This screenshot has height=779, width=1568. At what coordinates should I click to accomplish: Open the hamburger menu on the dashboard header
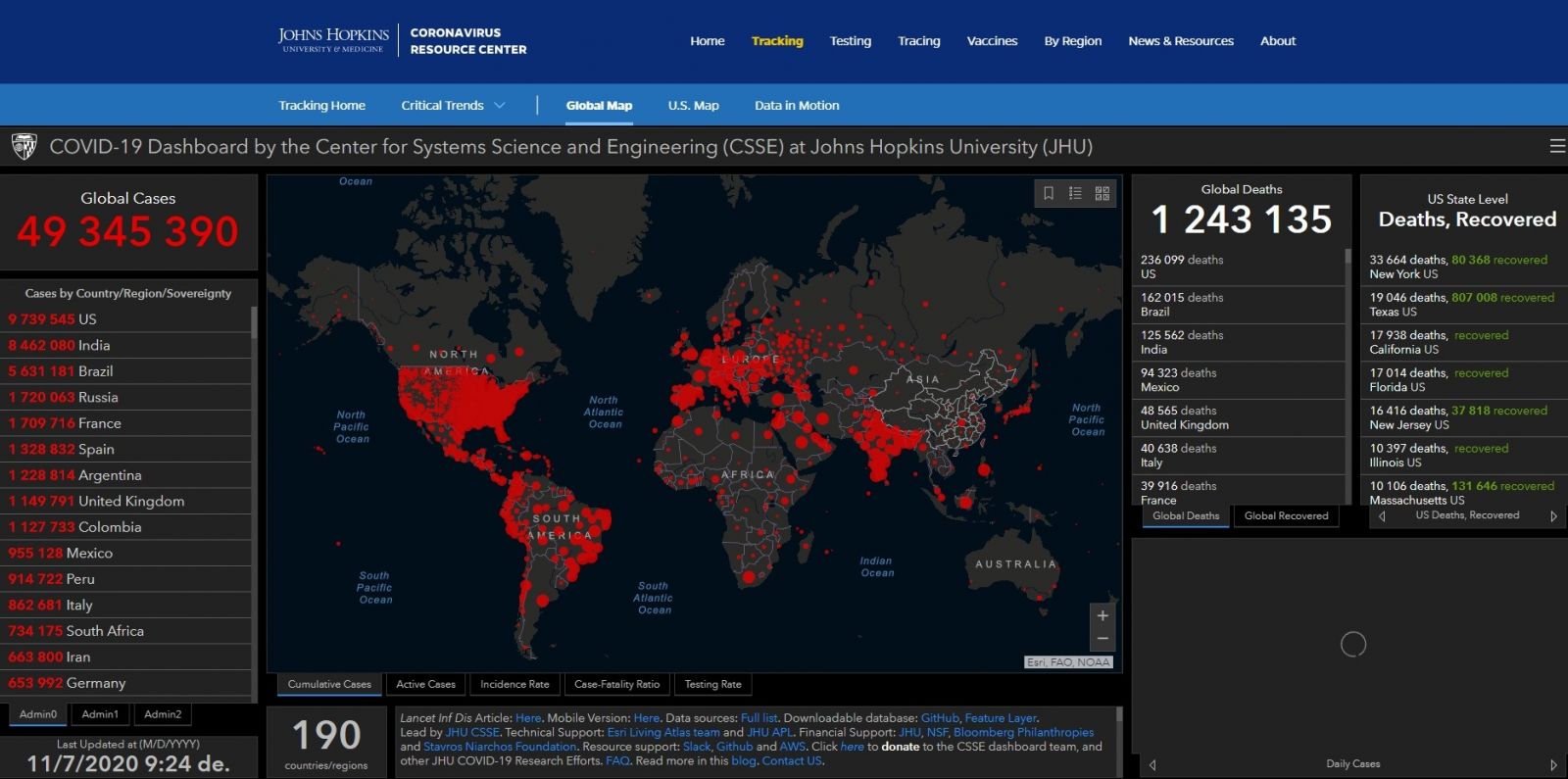(x=1557, y=146)
